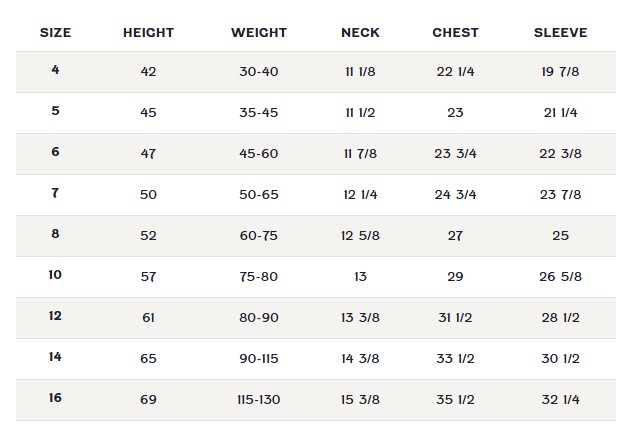Screen dimensions: 628x445
Task: Click the CHEST column header
Action: pos(455,33)
